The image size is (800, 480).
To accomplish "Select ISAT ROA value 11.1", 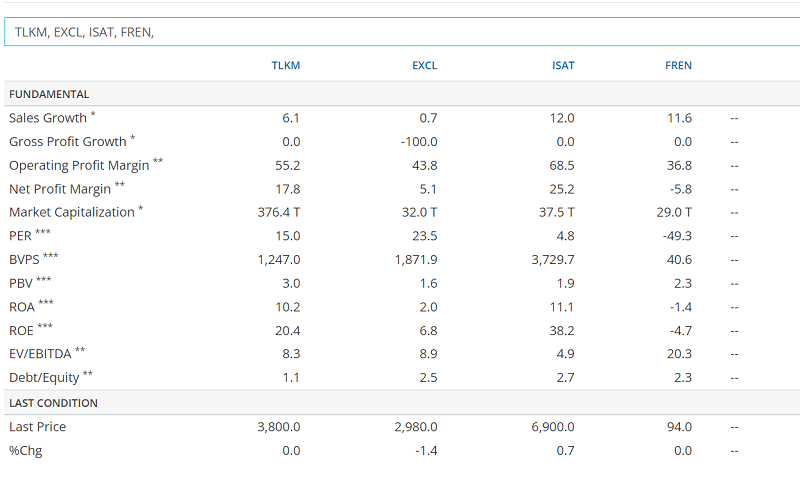I will 562,307.
